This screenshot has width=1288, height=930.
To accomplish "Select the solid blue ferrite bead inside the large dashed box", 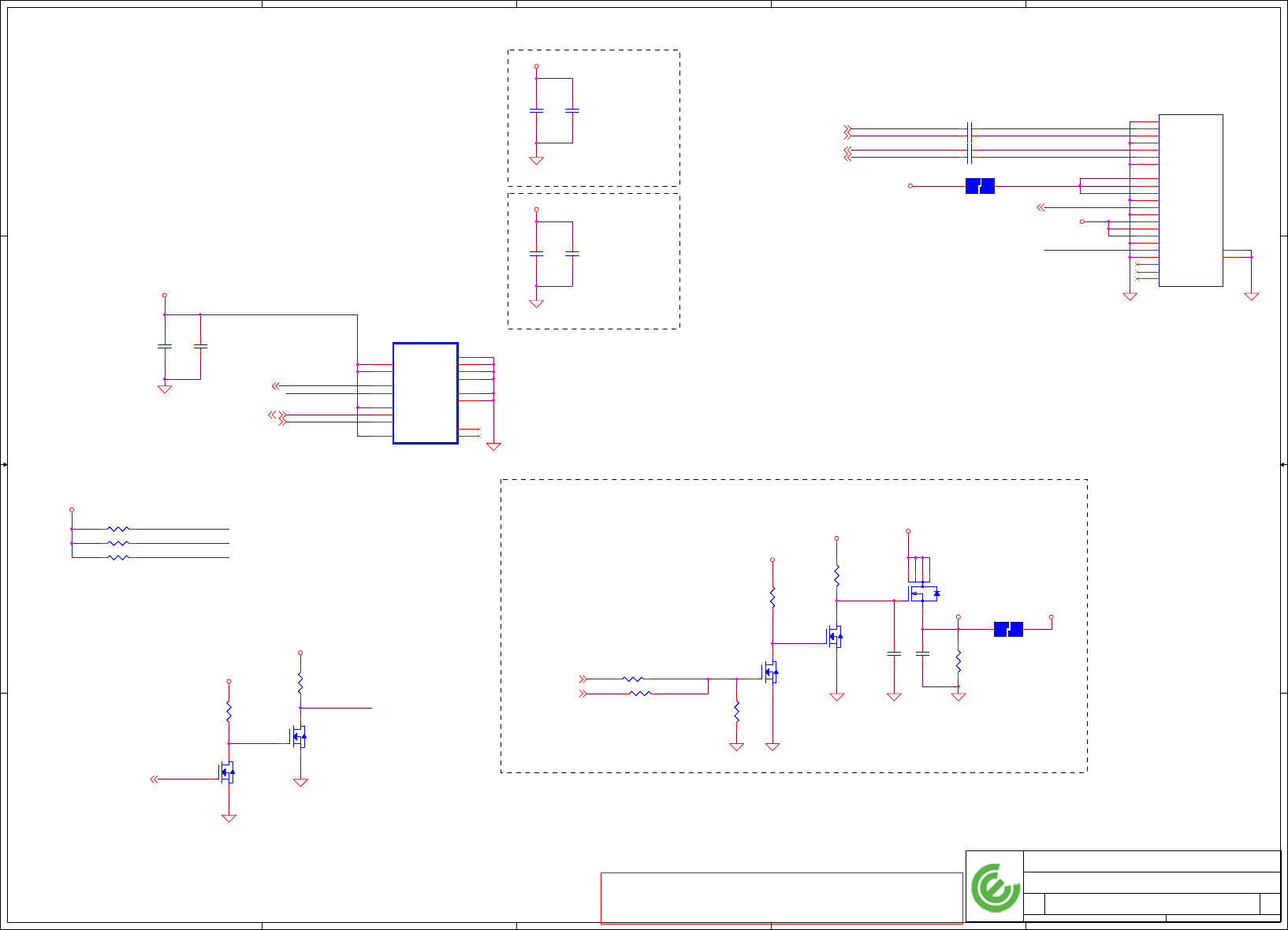I will (x=1008, y=629).
